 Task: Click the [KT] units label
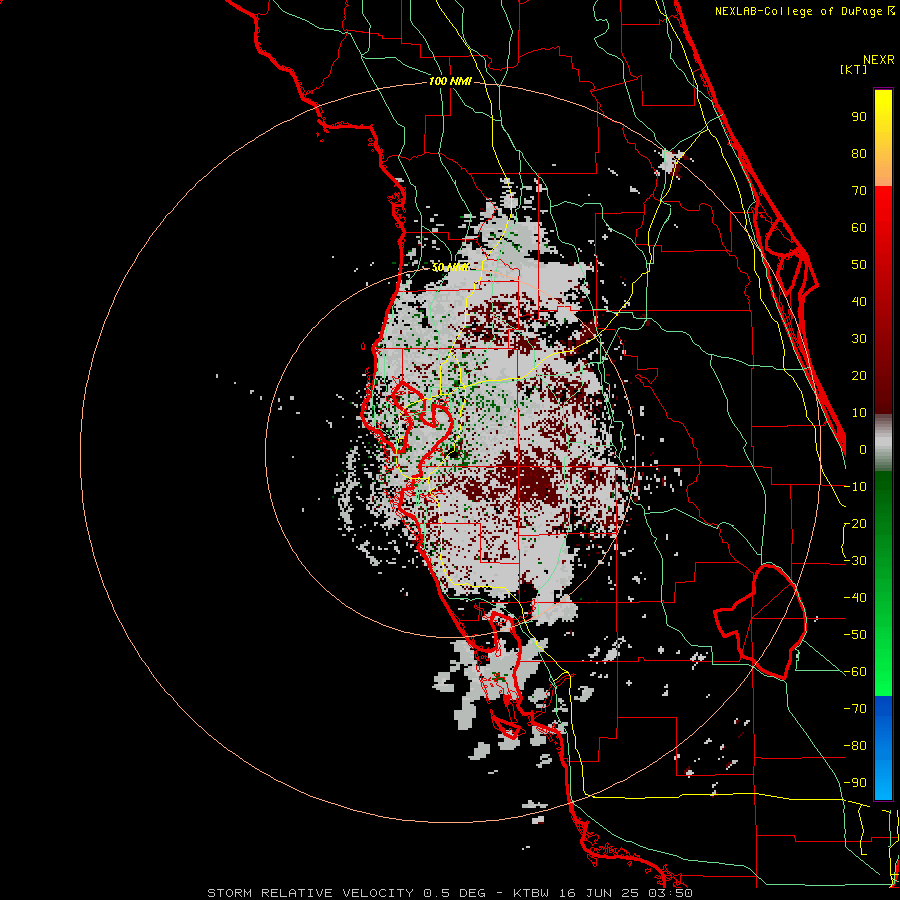853,69
